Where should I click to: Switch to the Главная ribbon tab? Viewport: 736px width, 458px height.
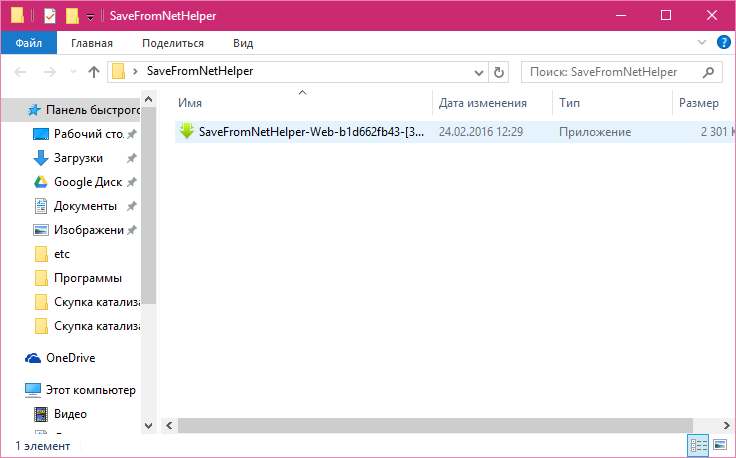point(92,43)
